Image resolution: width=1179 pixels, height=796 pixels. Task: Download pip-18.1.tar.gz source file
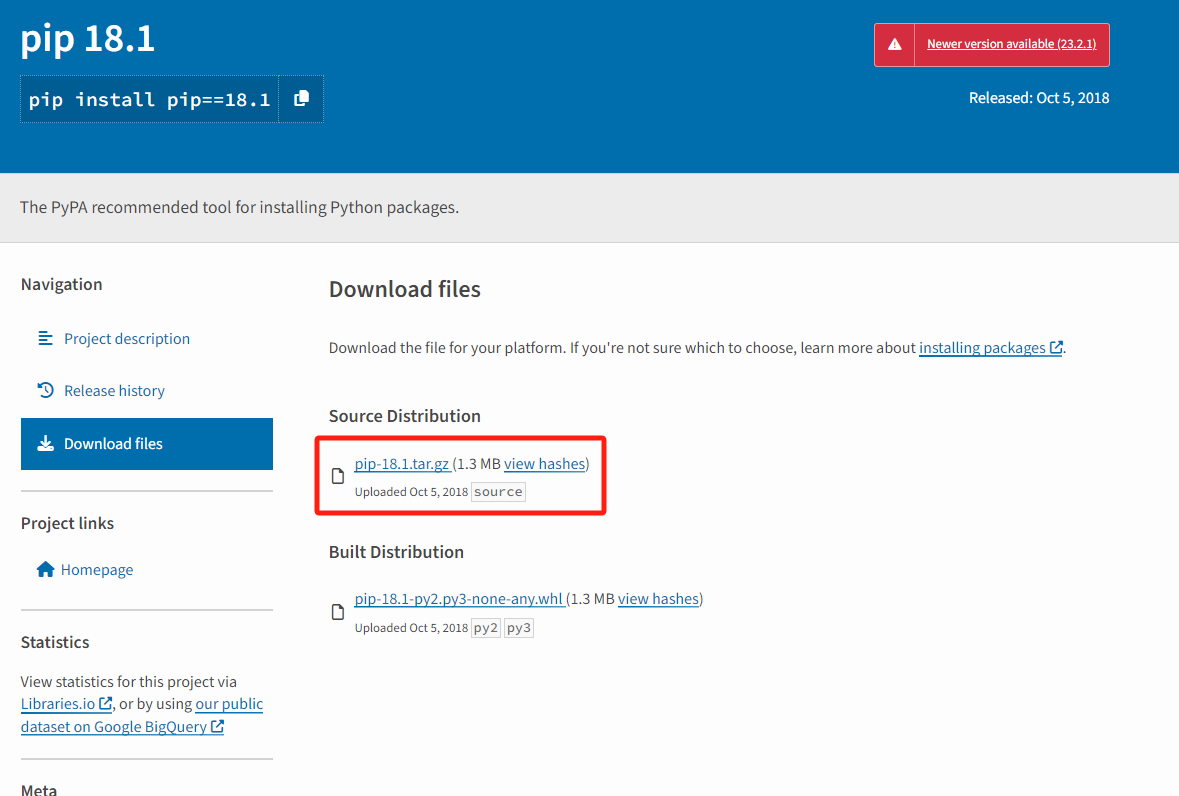pyautogui.click(x=402, y=464)
